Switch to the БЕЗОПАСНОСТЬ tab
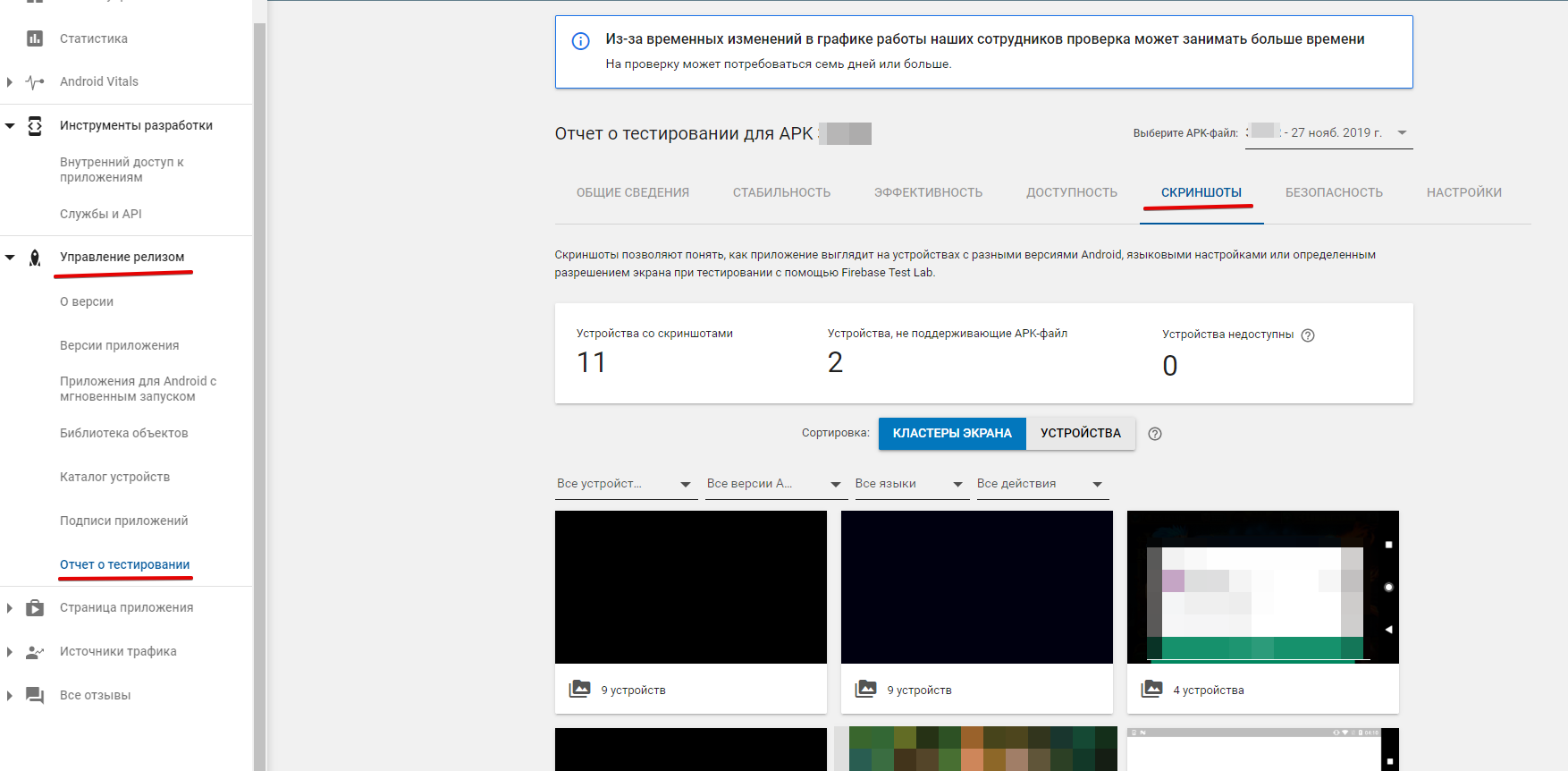 tap(1334, 192)
